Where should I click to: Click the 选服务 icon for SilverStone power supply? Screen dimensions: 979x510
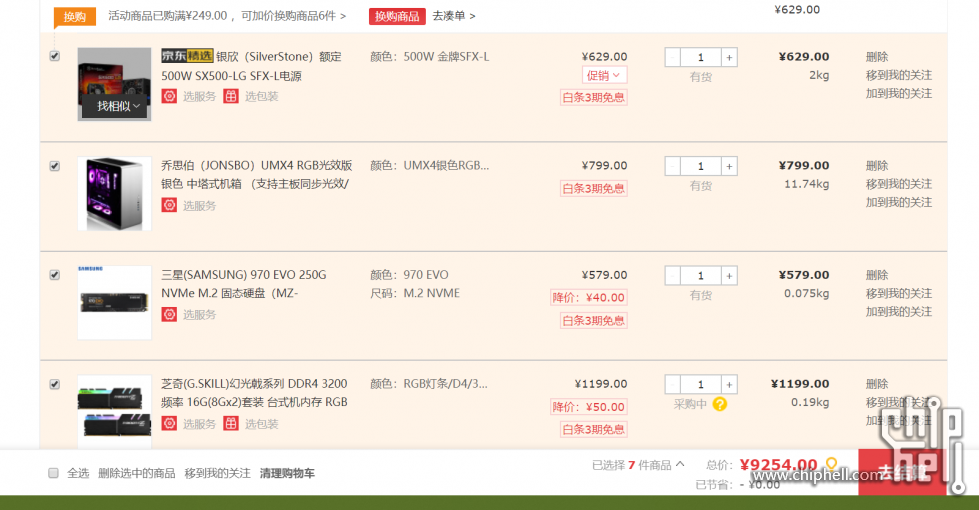pyautogui.click(x=169, y=96)
